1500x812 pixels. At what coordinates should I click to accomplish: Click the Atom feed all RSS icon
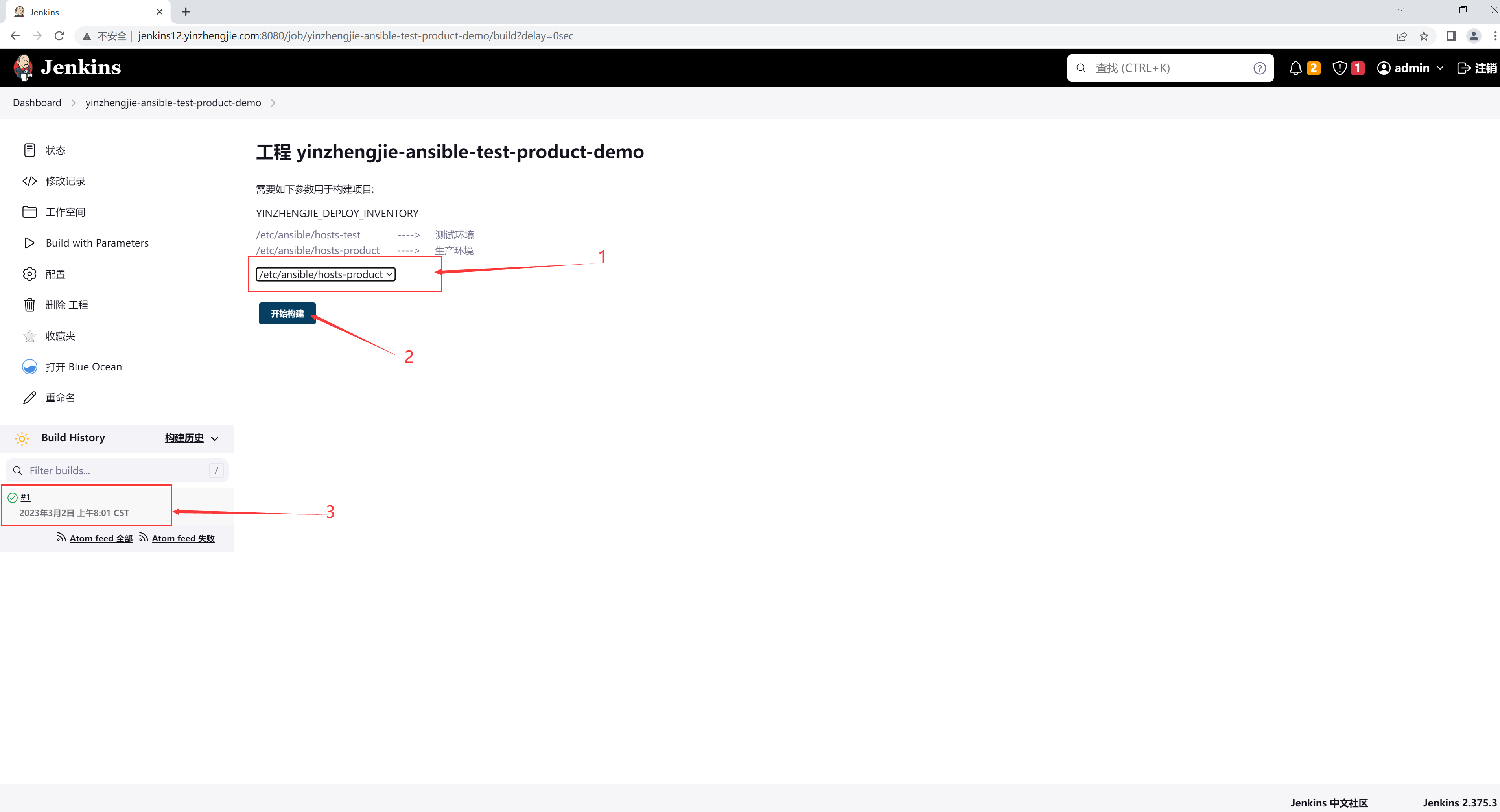61,537
